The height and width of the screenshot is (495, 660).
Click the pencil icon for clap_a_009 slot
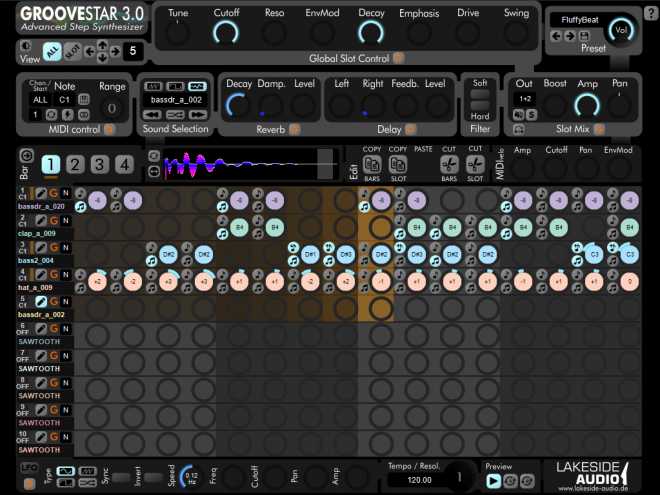[x=41, y=220]
